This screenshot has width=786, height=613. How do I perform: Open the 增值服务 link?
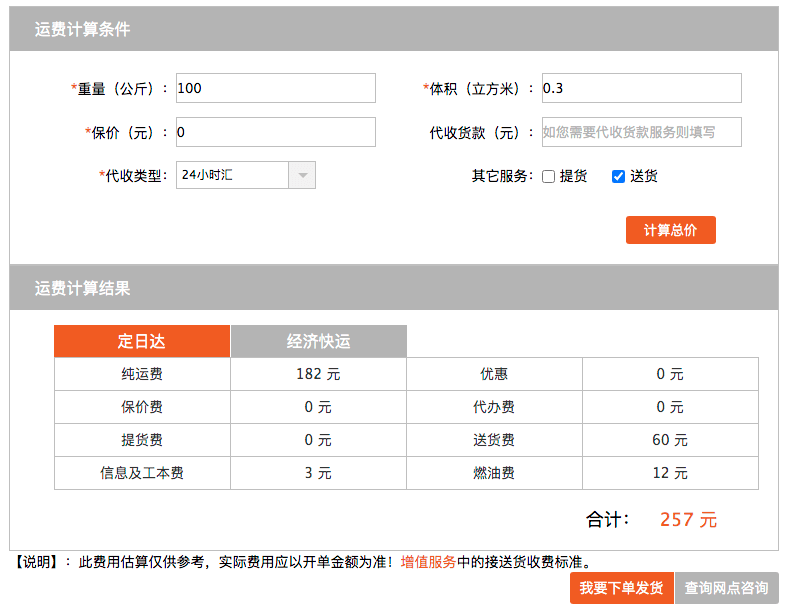428,562
